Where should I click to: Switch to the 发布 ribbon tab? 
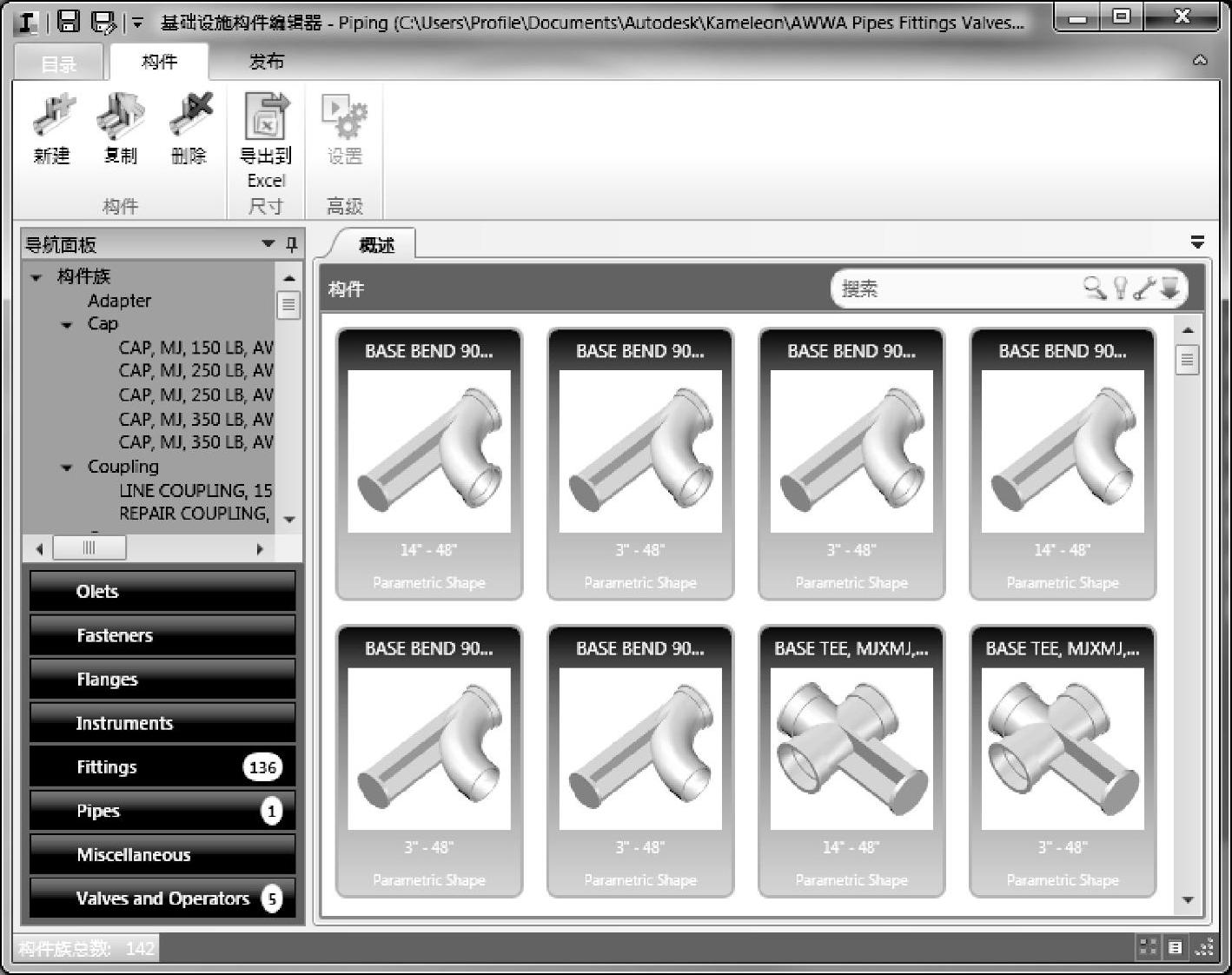(266, 62)
